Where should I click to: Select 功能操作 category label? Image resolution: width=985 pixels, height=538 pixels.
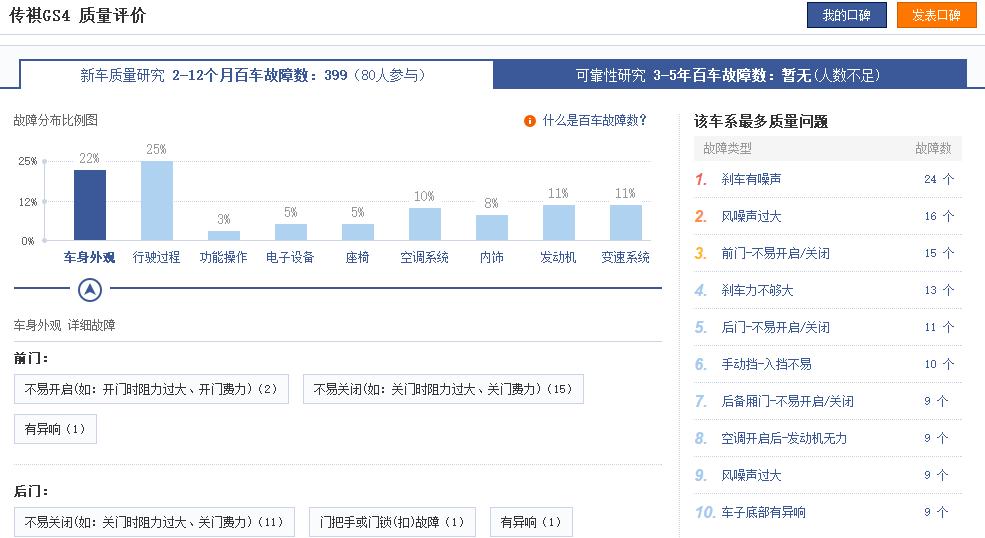click(224, 257)
